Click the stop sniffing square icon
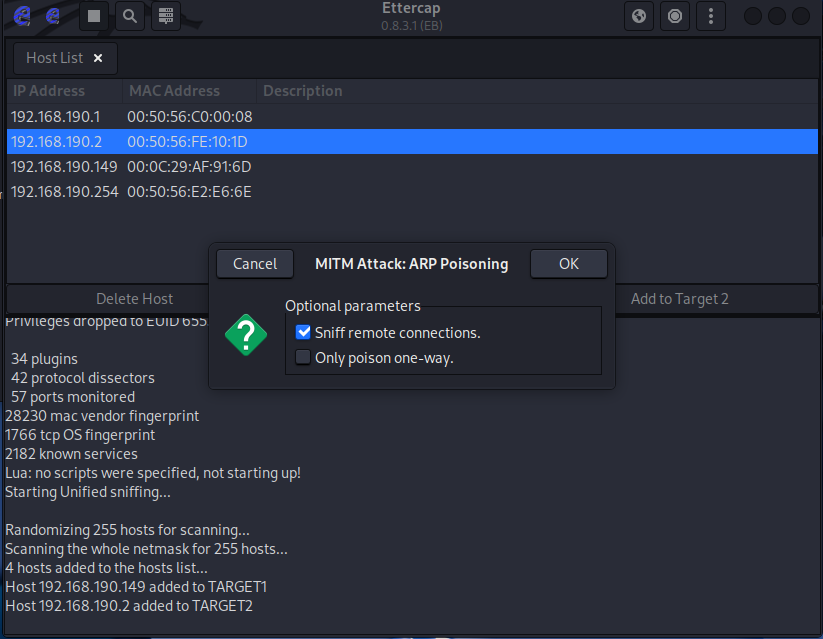 pos(94,16)
